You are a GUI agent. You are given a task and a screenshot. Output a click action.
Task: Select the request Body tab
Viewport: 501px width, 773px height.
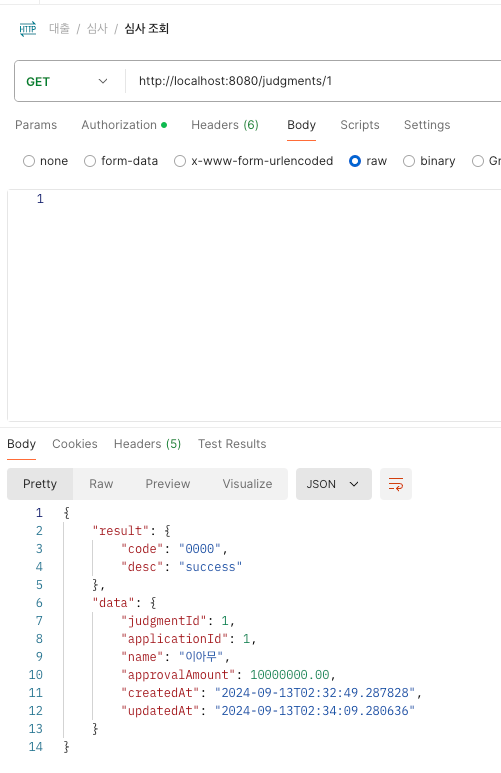click(x=301, y=125)
